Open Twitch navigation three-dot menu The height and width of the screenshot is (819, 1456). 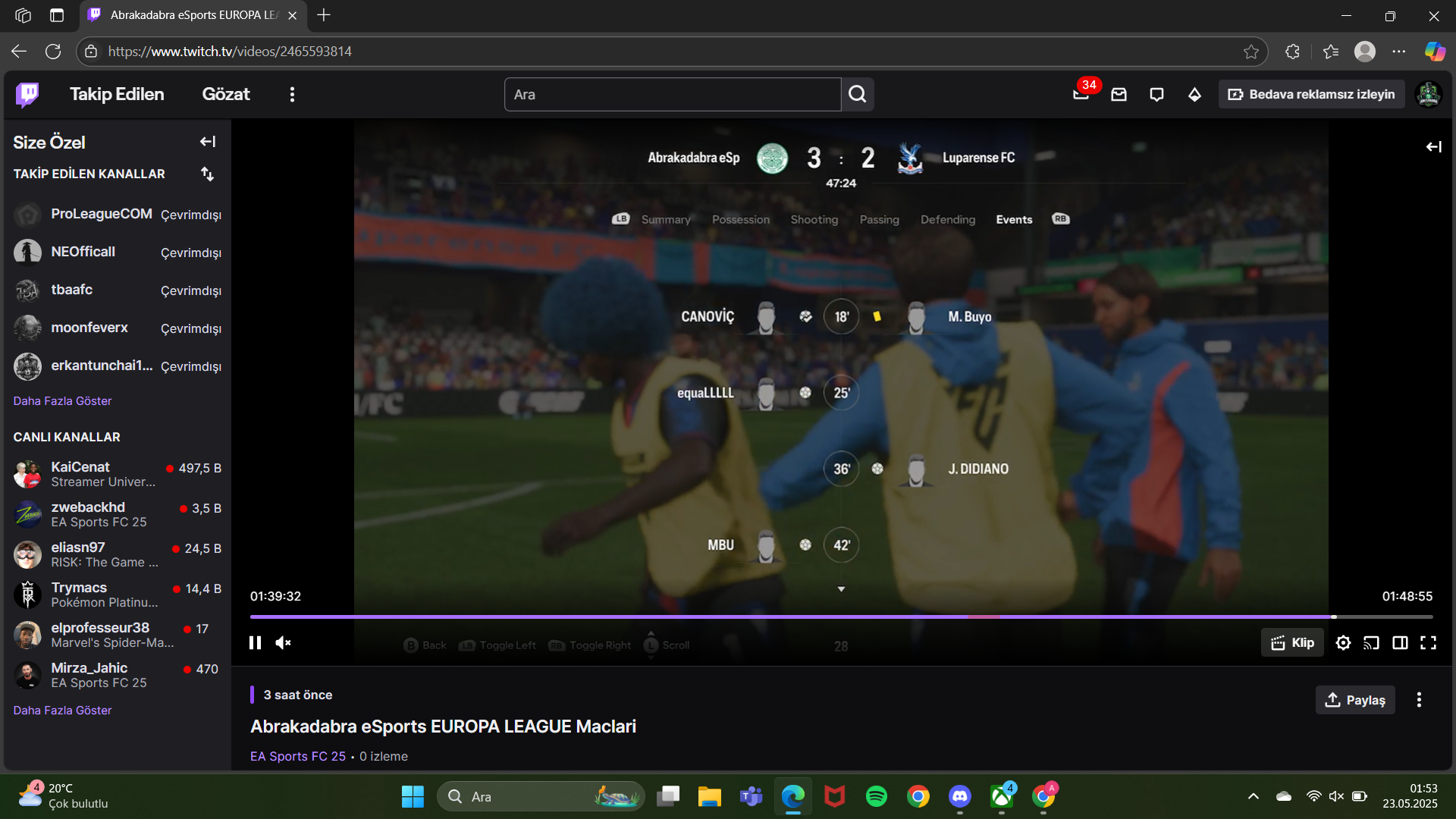pyautogui.click(x=292, y=94)
